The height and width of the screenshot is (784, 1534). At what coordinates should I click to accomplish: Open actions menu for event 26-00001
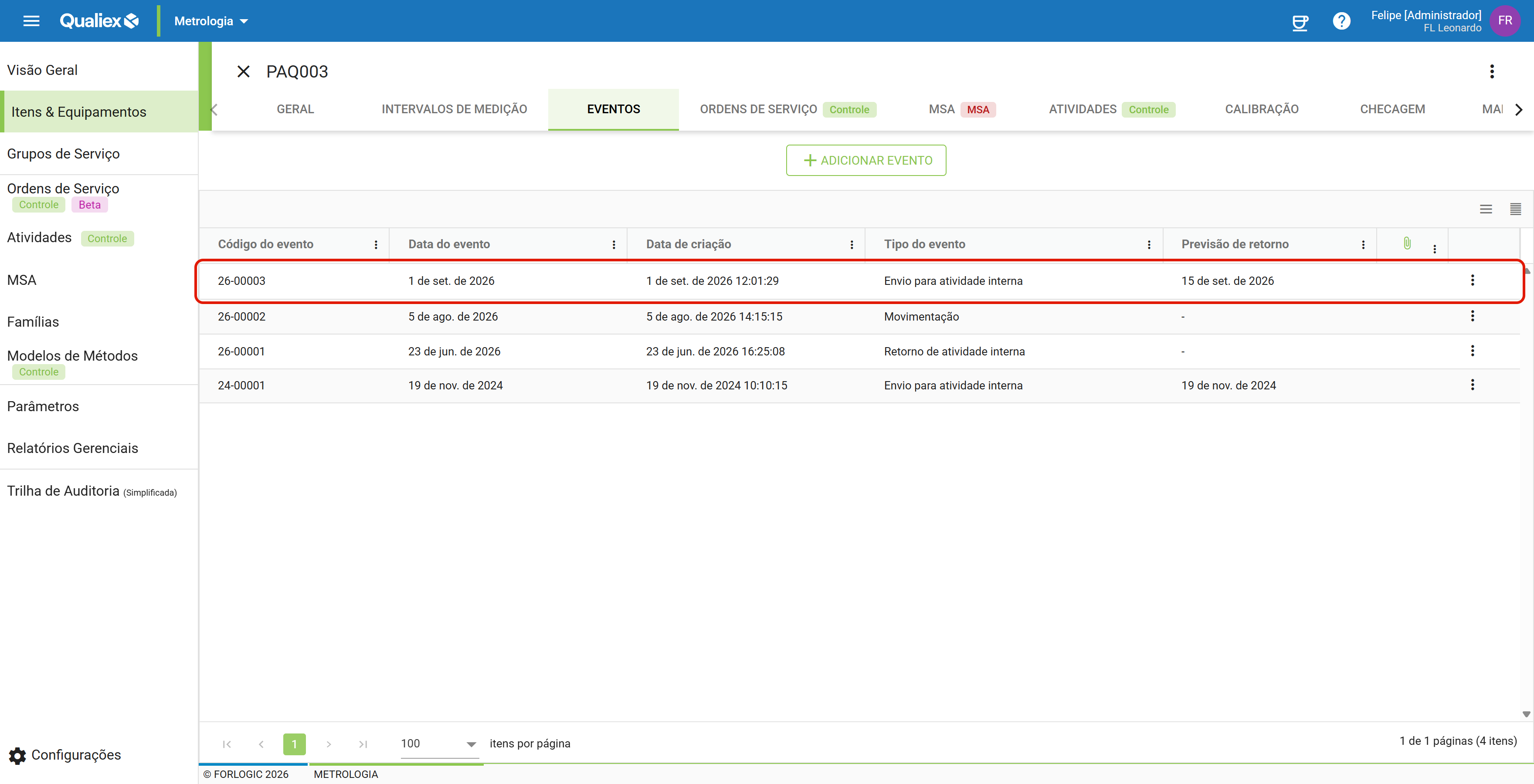pyautogui.click(x=1473, y=351)
